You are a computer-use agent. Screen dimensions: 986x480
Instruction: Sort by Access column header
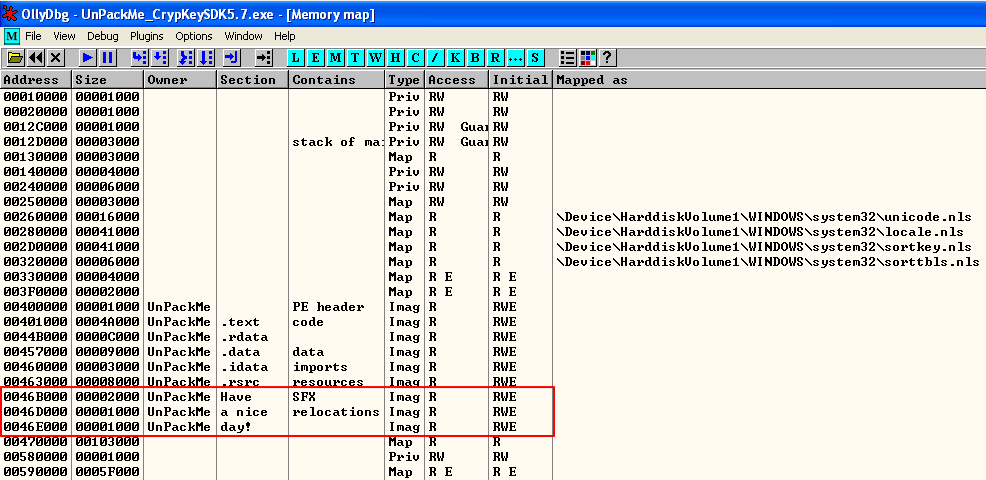458,80
